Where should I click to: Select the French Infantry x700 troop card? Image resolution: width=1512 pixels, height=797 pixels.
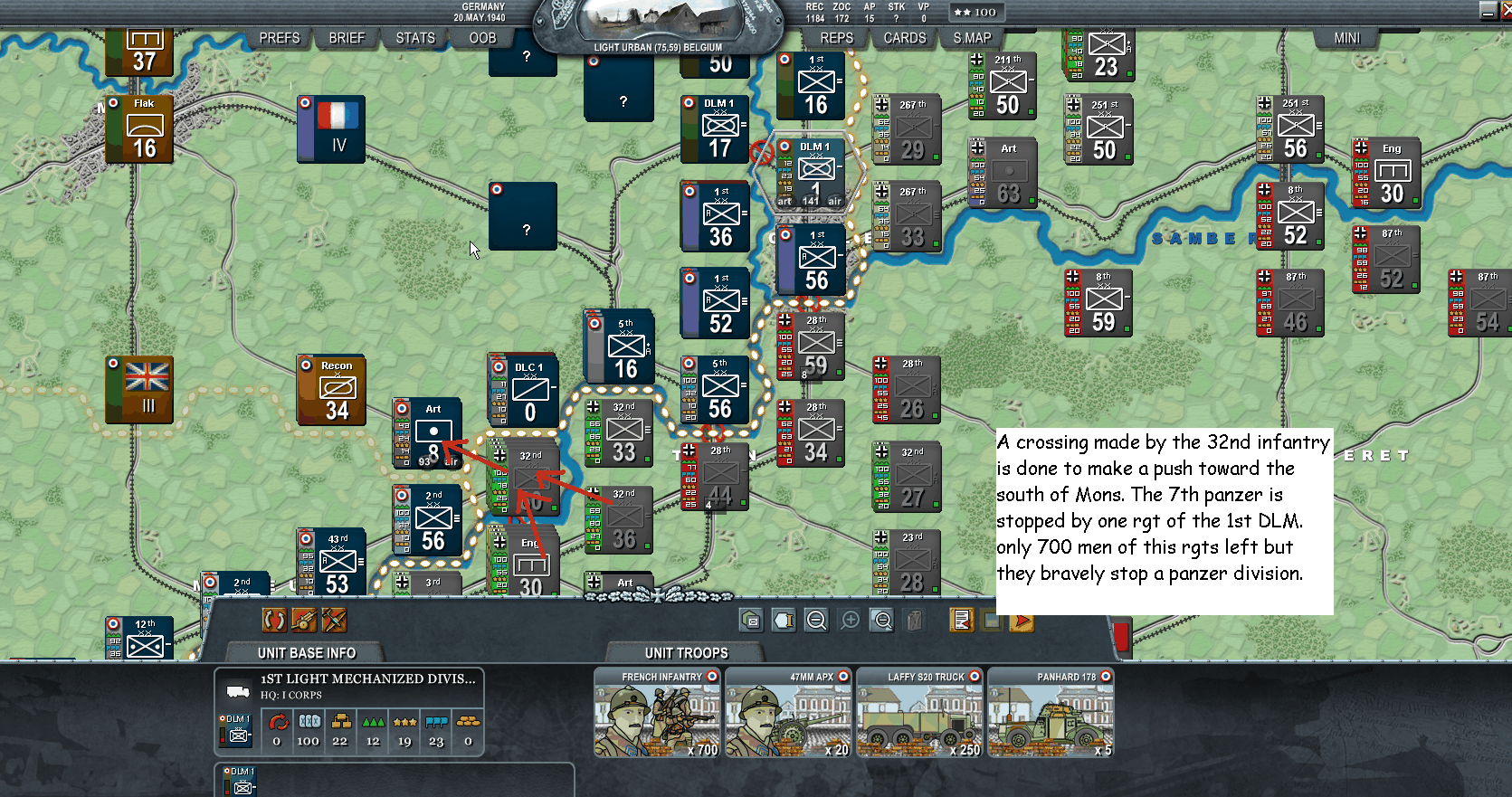tap(658, 713)
